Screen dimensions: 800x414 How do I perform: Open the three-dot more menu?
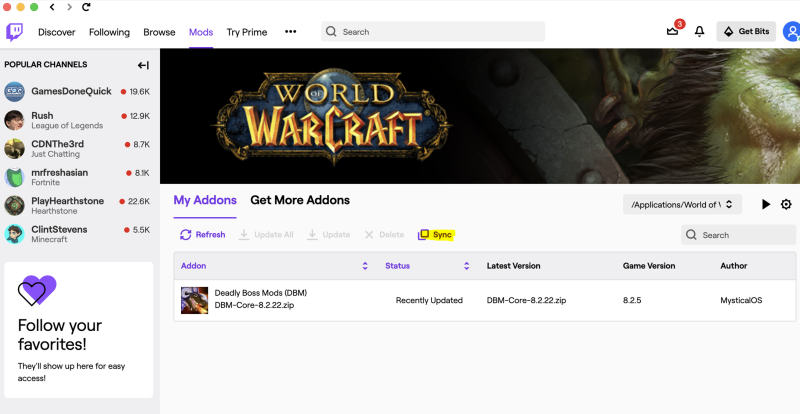coord(290,32)
